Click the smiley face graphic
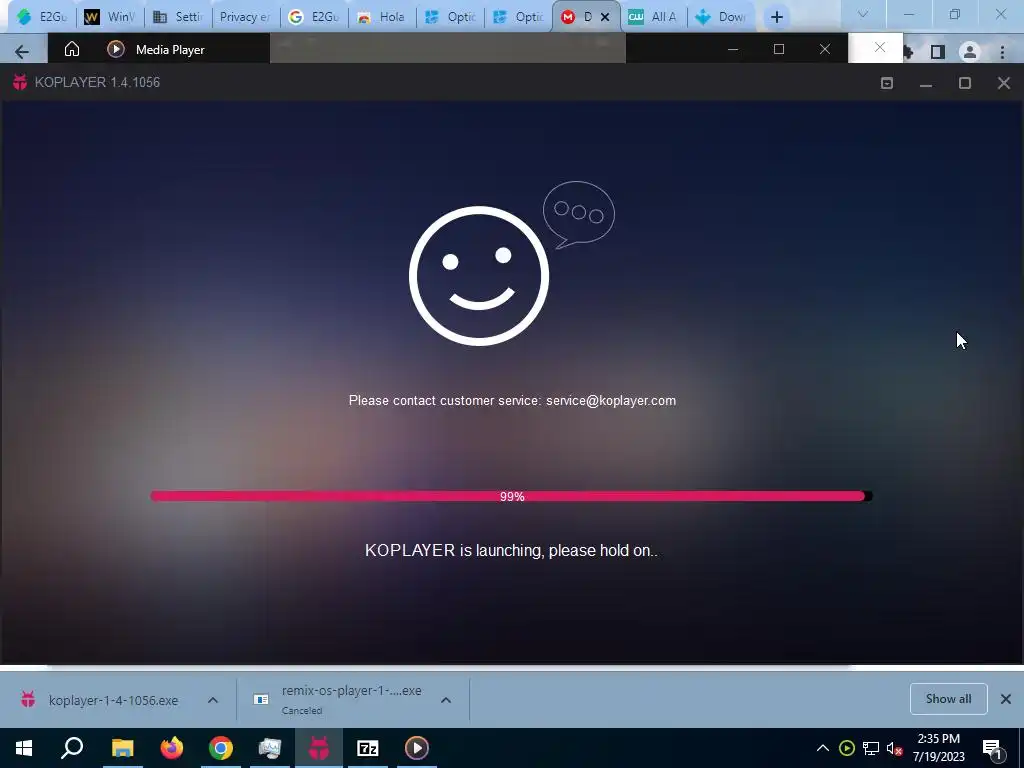The image size is (1024, 768). [x=479, y=276]
